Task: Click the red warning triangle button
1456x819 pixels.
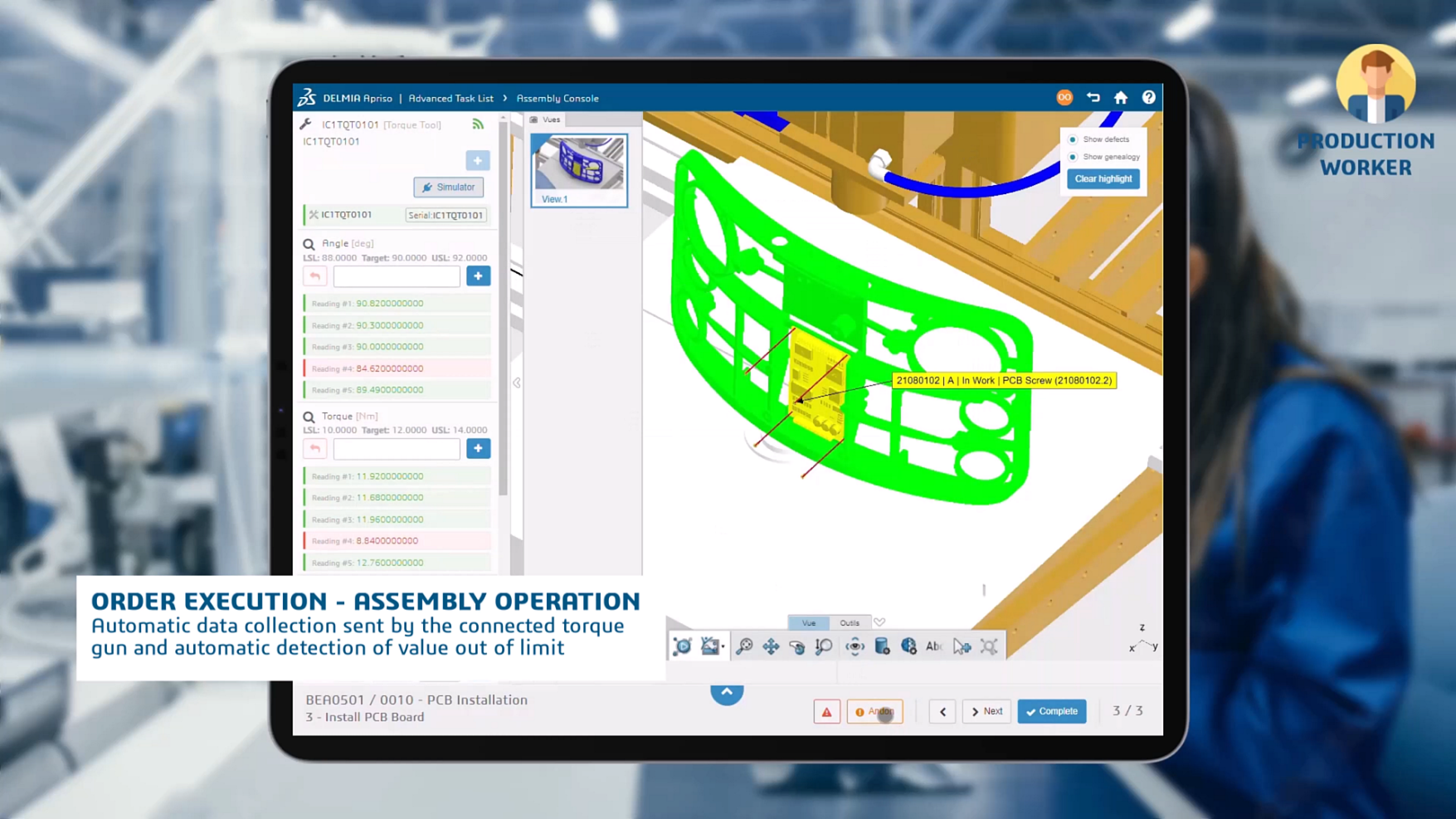Action: tap(826, 711)
